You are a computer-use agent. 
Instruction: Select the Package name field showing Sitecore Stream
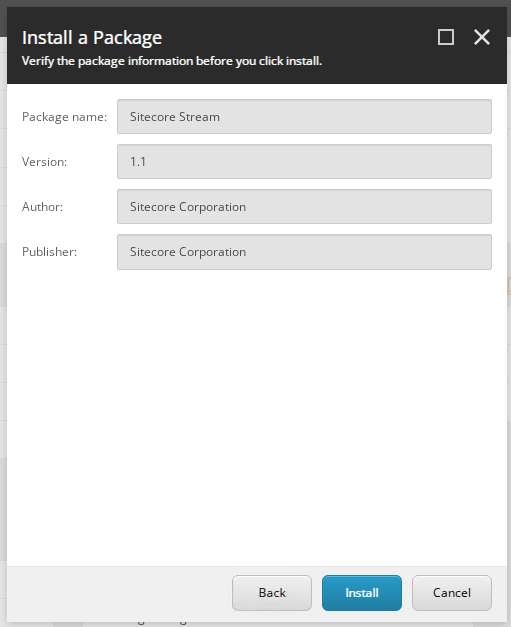point(304,117)
